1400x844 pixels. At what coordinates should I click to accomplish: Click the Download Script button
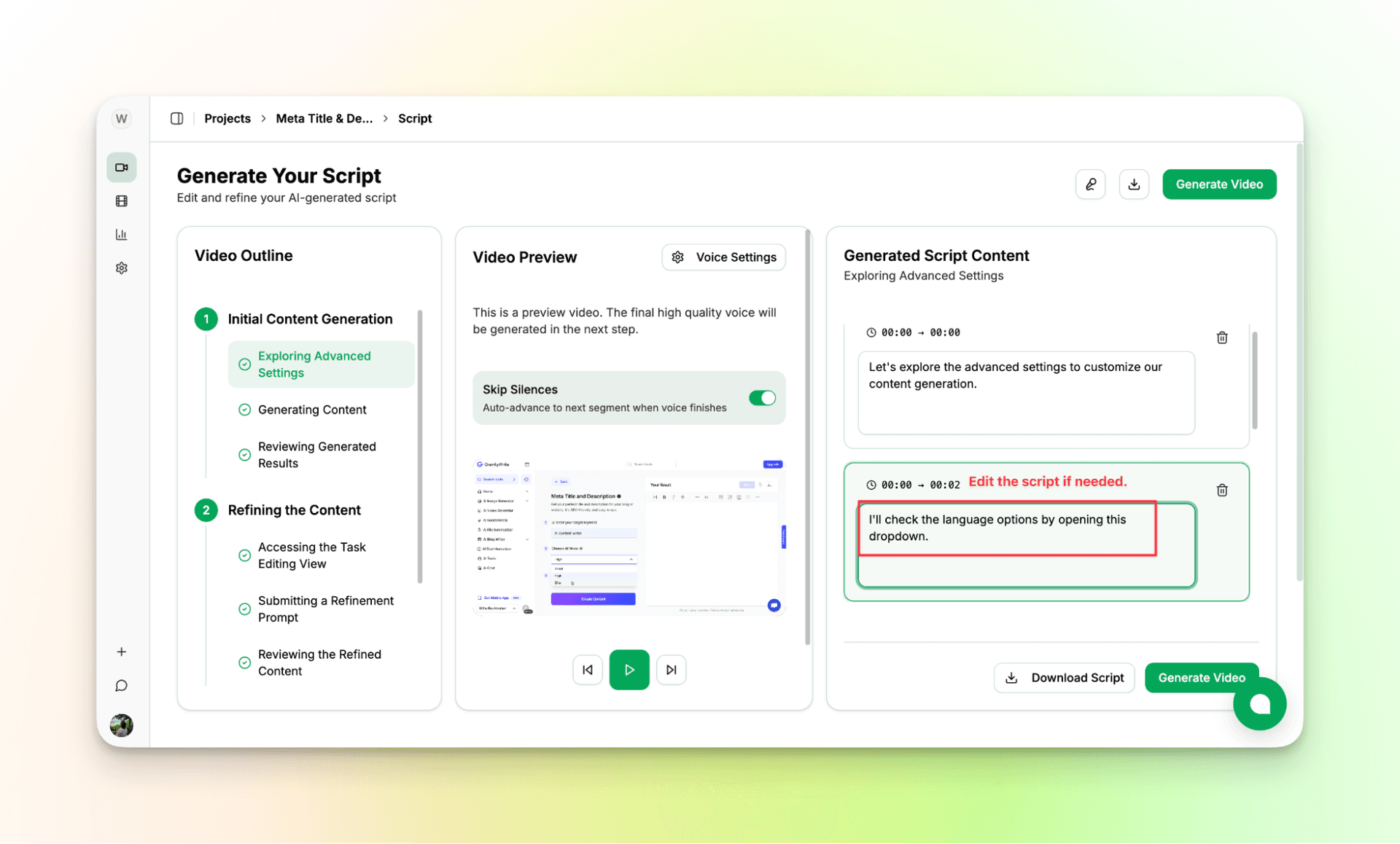(x=1064, y=678)
